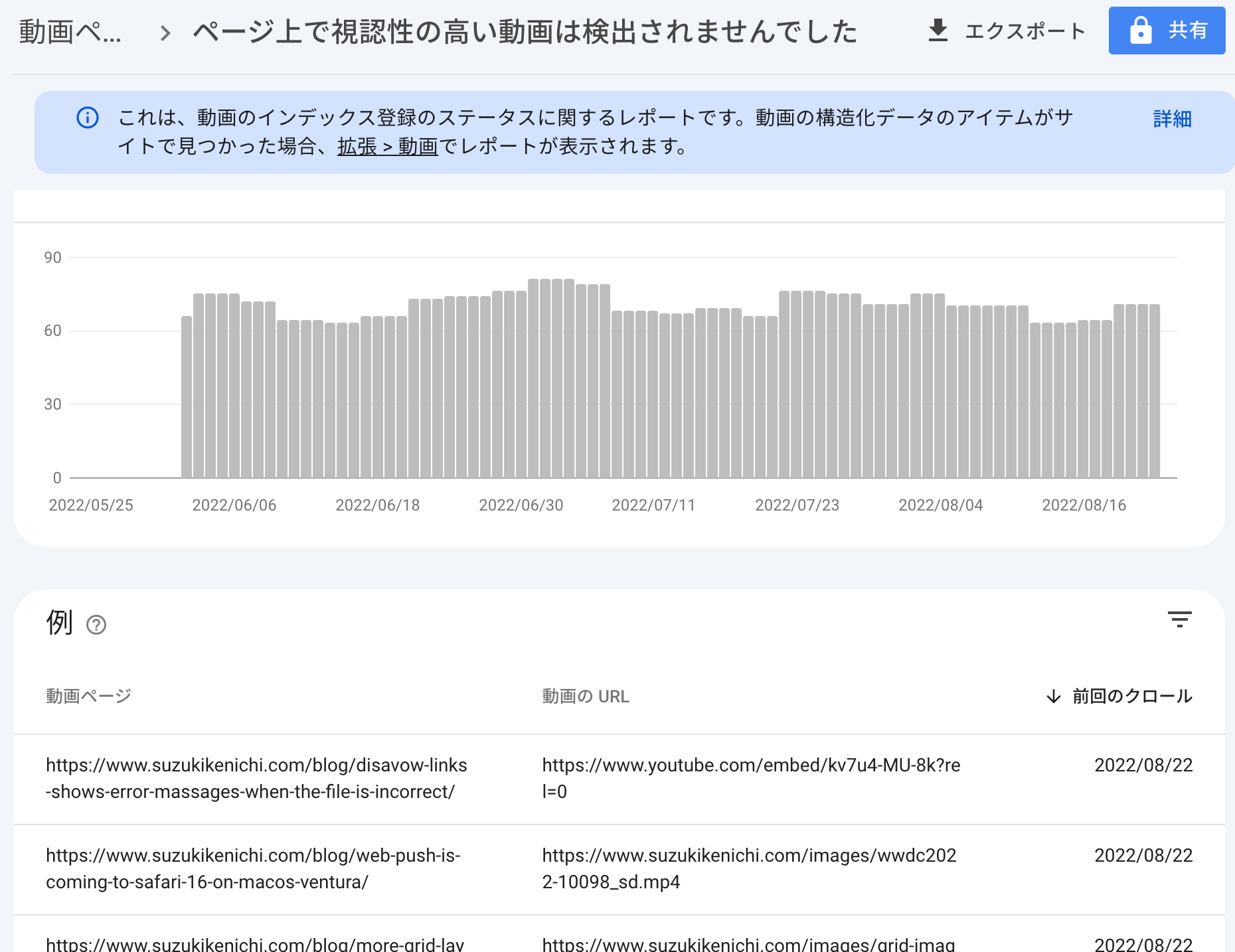Open the filter rows icon
Image resolution: width=1235 pixels, height=952 pixels.
coord(1179,619)
